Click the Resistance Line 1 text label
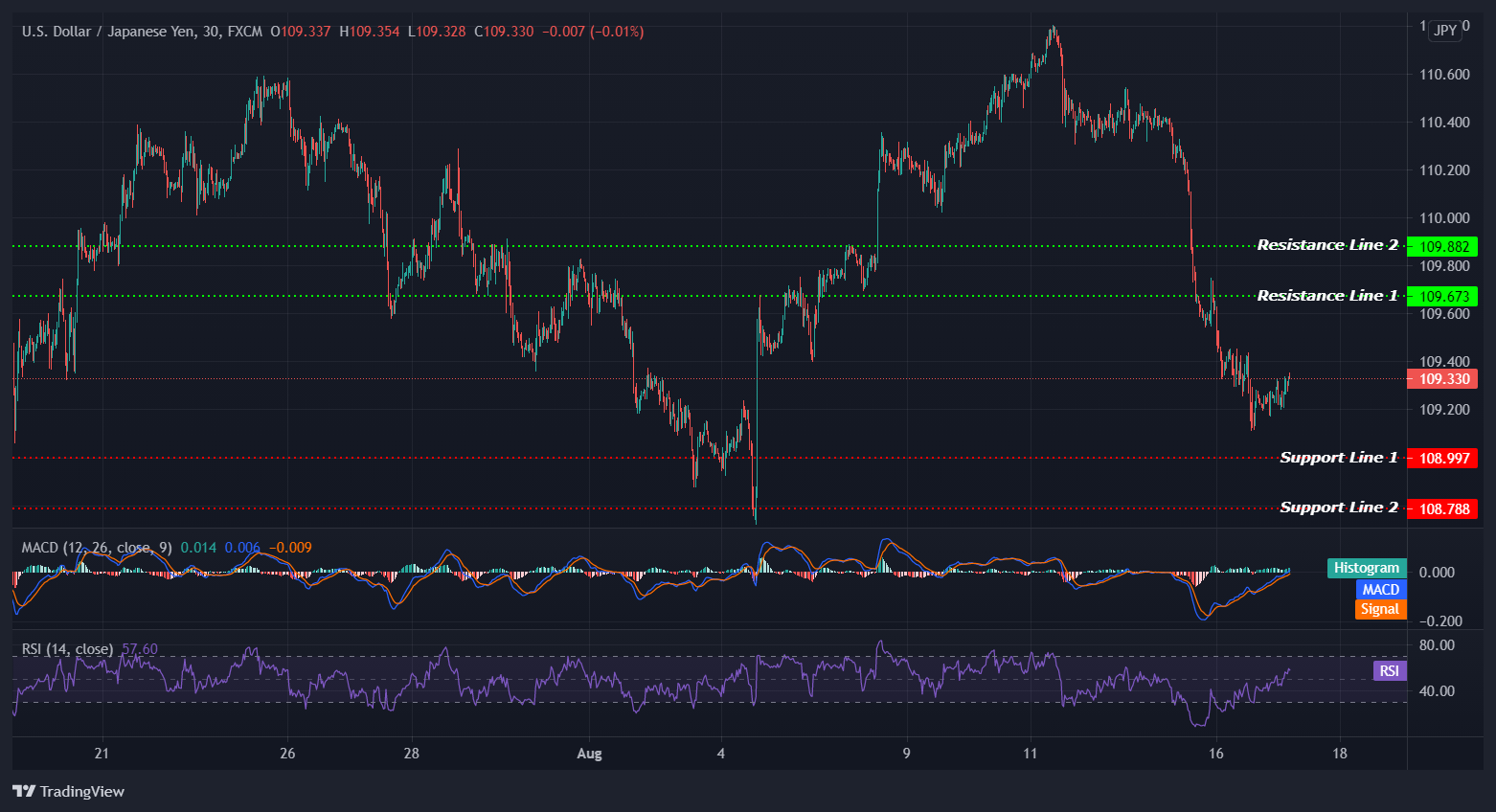Screen dimensions: 1496x812 tap(1326, 296)
